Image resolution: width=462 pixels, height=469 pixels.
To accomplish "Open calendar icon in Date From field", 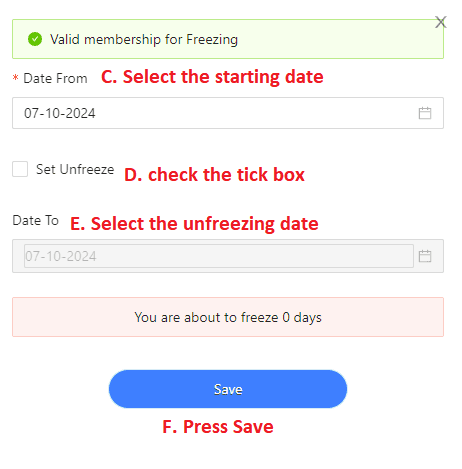I will [x=425, y=113].
